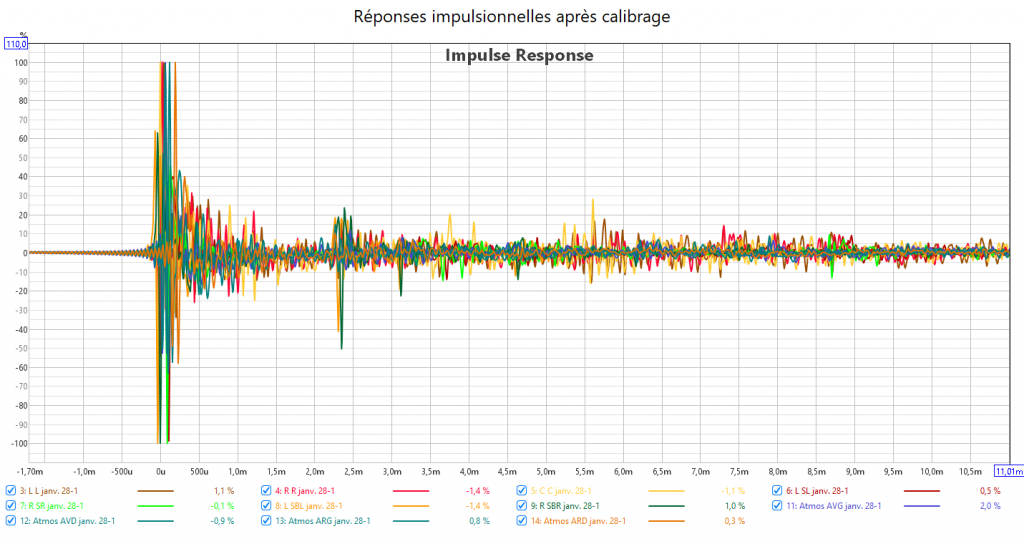
Task: Click the green line swatch for 7: R SR
Action: point(154,506)
